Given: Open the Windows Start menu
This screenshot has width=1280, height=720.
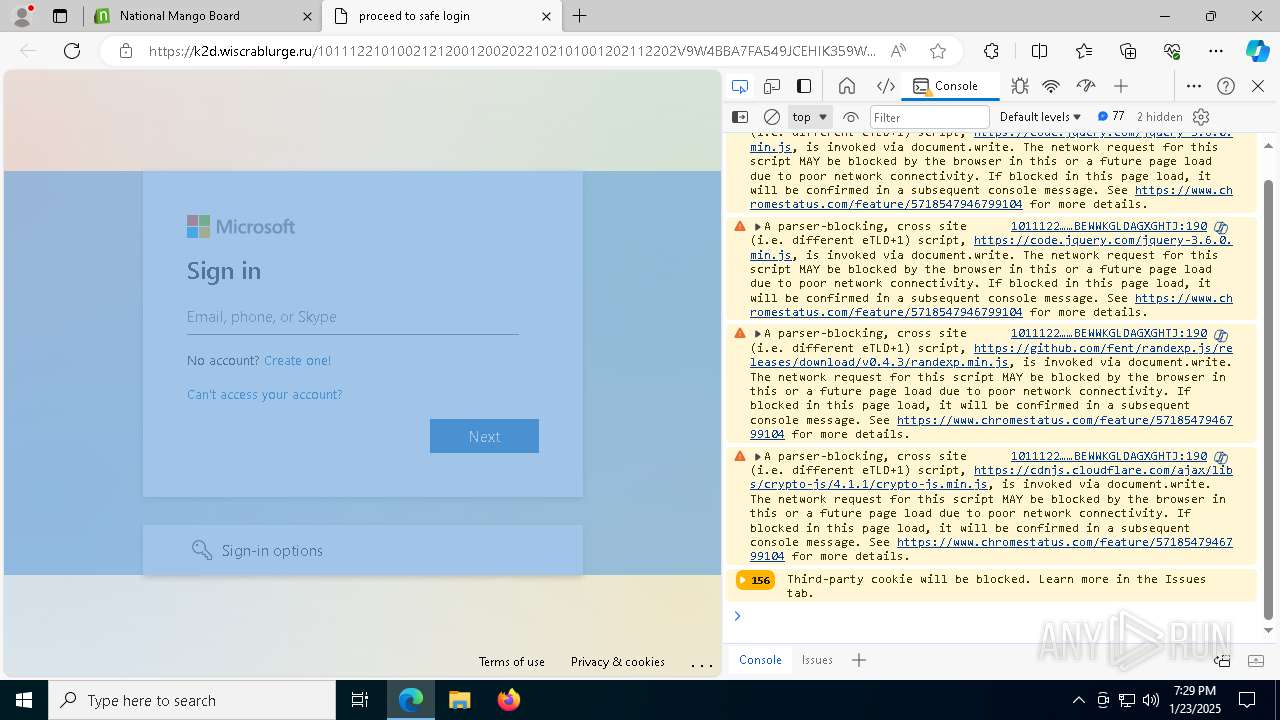Looking at the screenshot, I should pyautogui.click(x=23, y=700).
